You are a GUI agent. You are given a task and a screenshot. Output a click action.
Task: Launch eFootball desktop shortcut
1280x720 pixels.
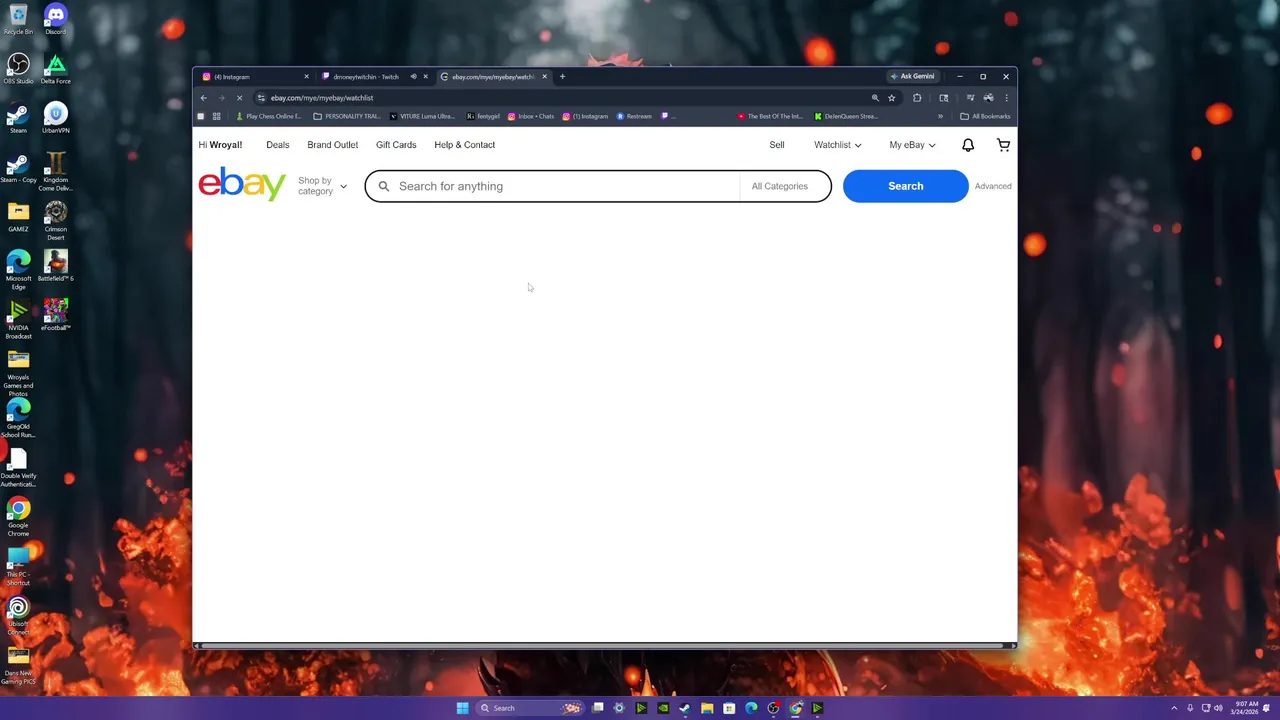click(x=55, y=315)
